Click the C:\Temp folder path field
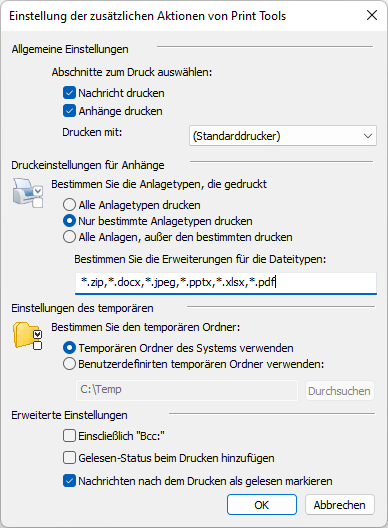388x528 pixels. click(x=187, y=390)
